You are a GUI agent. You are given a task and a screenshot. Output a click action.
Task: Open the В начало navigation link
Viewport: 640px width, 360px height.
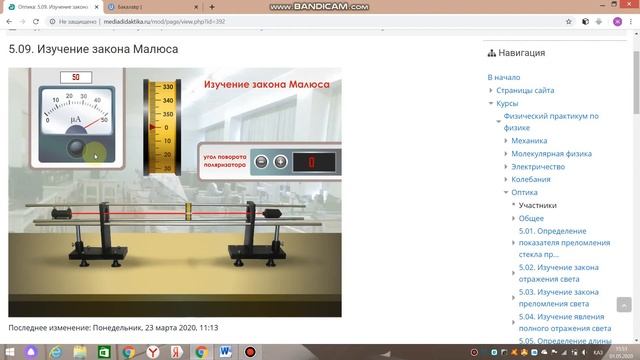point(504,77)
